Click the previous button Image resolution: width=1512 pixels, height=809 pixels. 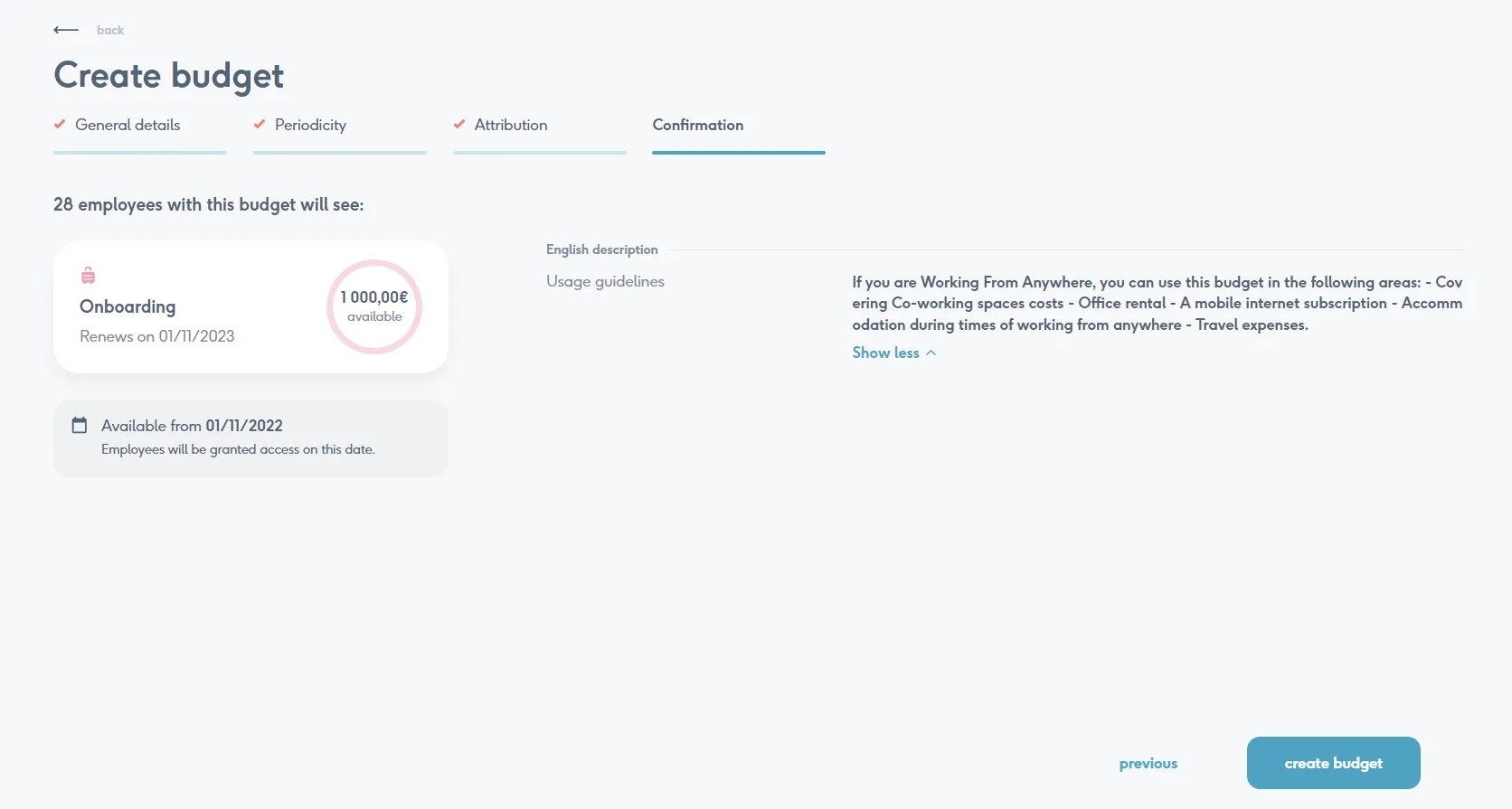(1148, 763)
